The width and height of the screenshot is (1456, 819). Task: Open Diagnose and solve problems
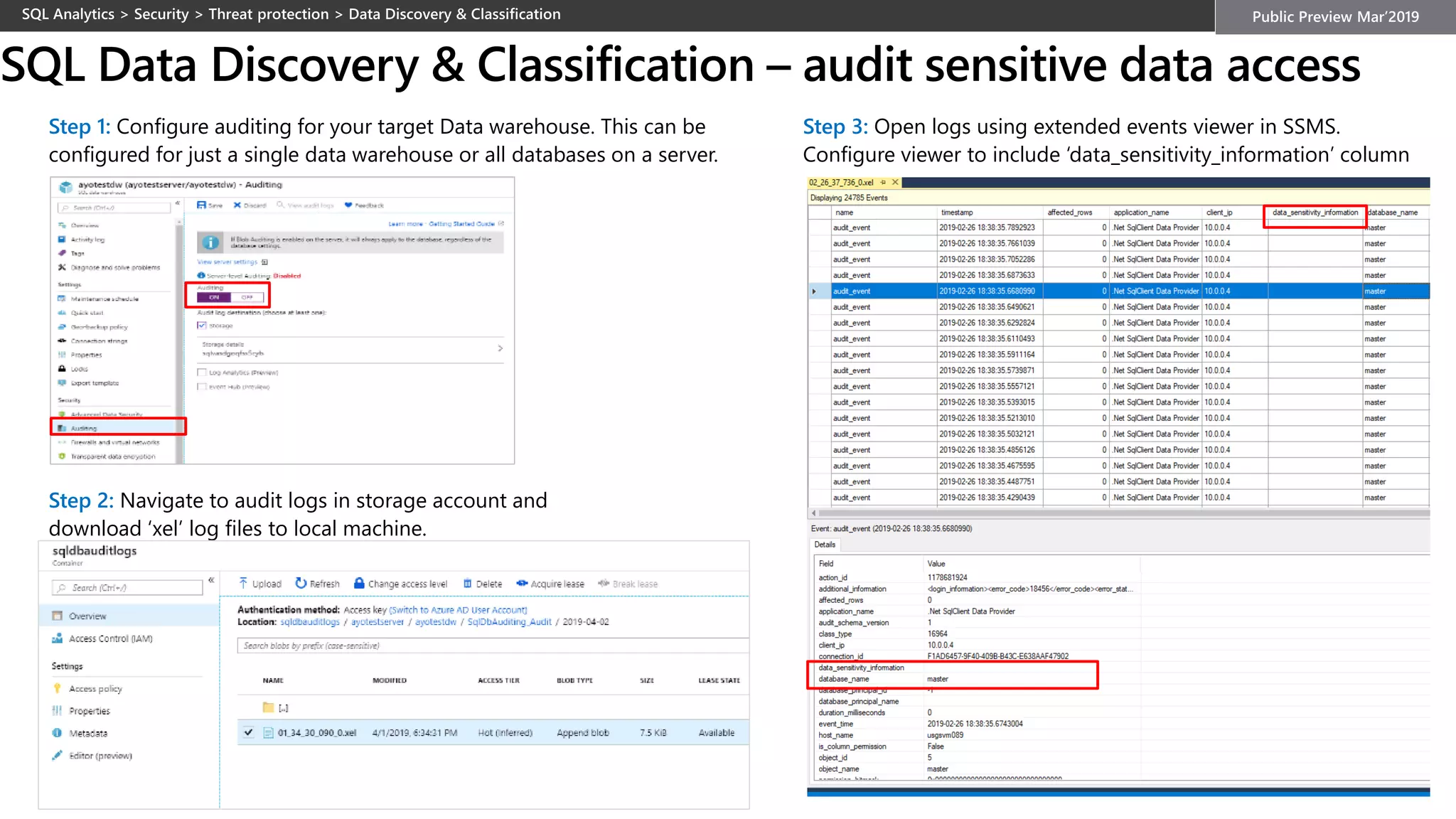click(x=115, y=267)
